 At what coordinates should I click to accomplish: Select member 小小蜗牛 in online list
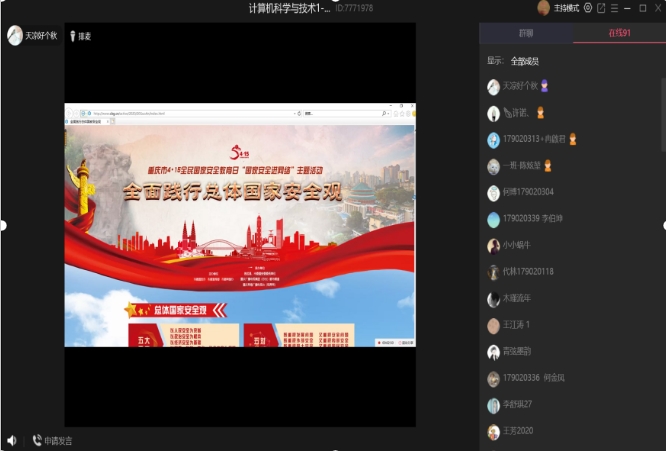[518, 245]
